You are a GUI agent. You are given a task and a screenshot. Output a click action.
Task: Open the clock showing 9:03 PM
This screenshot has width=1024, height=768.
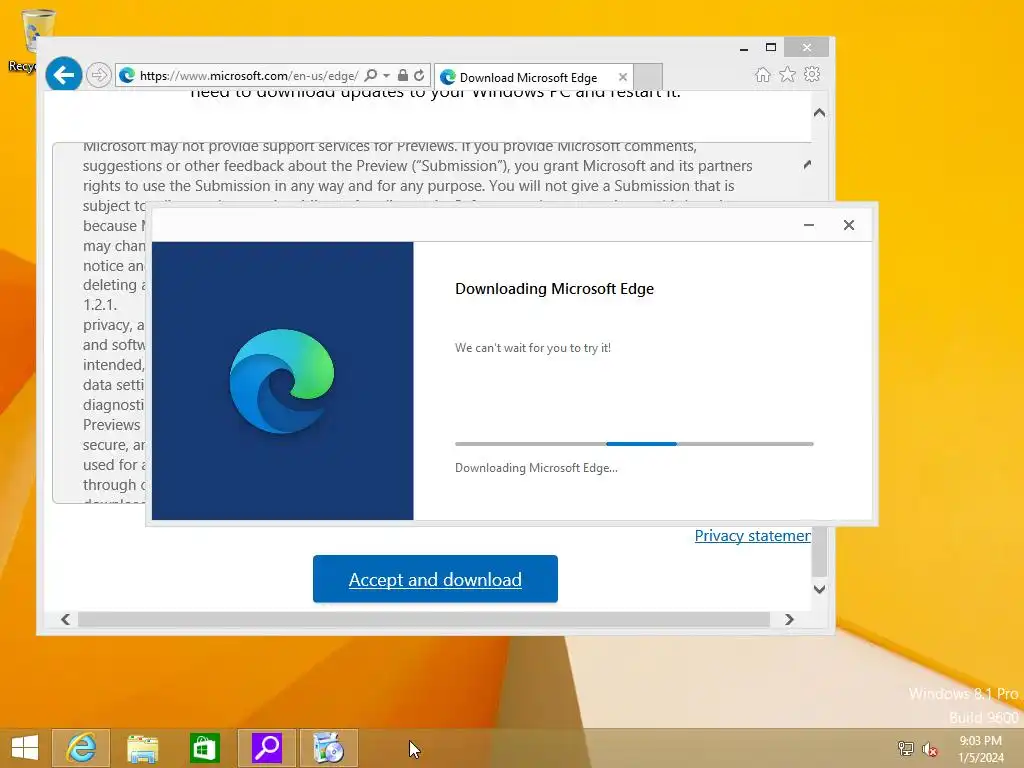[x=981, y=749]
